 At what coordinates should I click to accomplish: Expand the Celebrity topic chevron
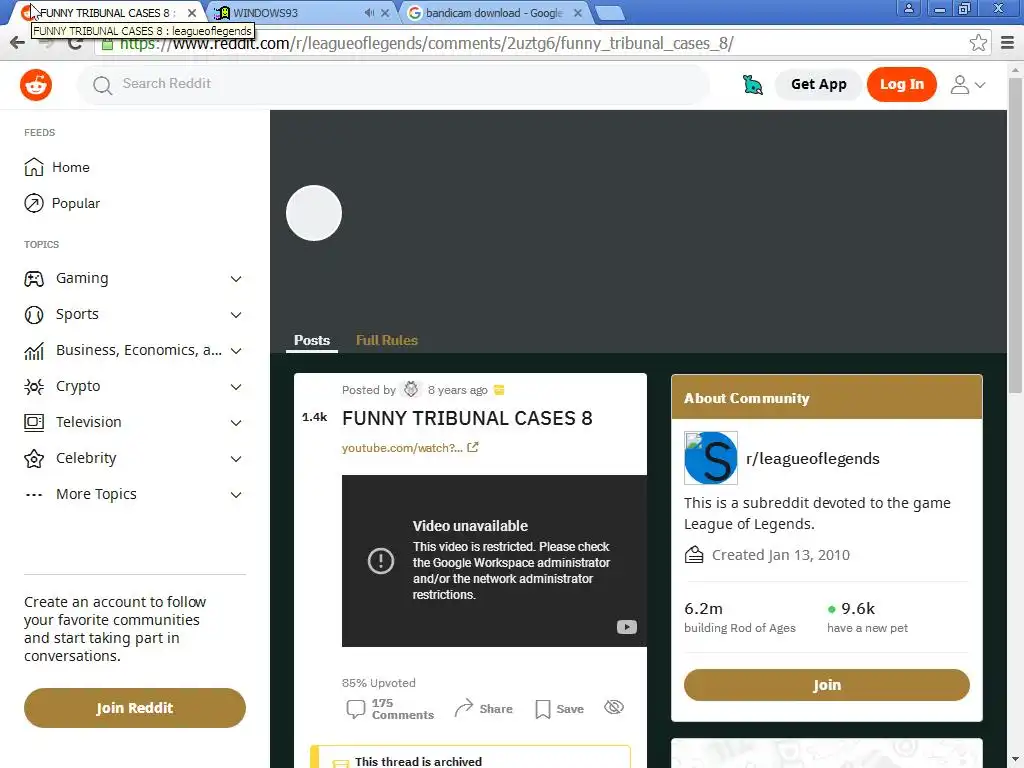[x=236, y=458]
